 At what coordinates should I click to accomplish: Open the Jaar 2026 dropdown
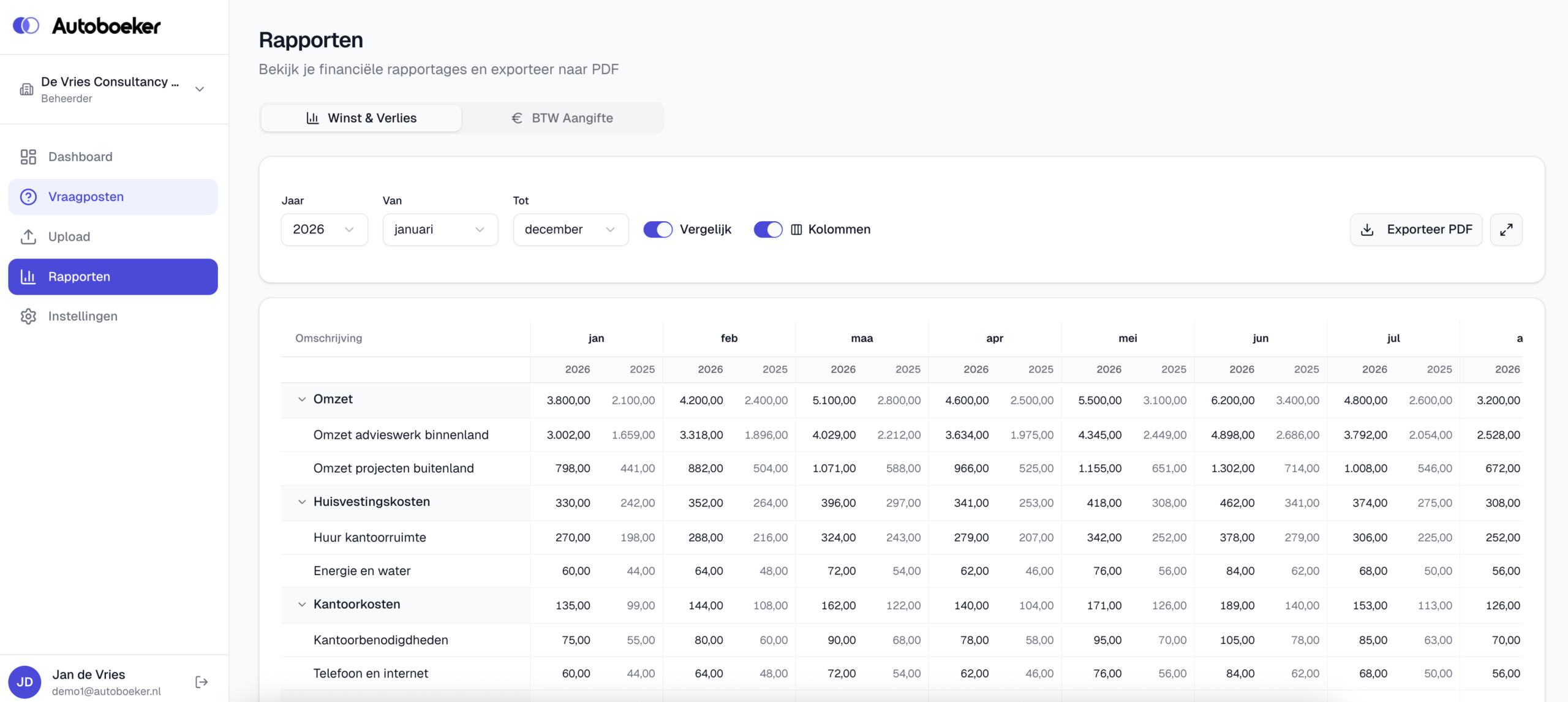(324, 230)
